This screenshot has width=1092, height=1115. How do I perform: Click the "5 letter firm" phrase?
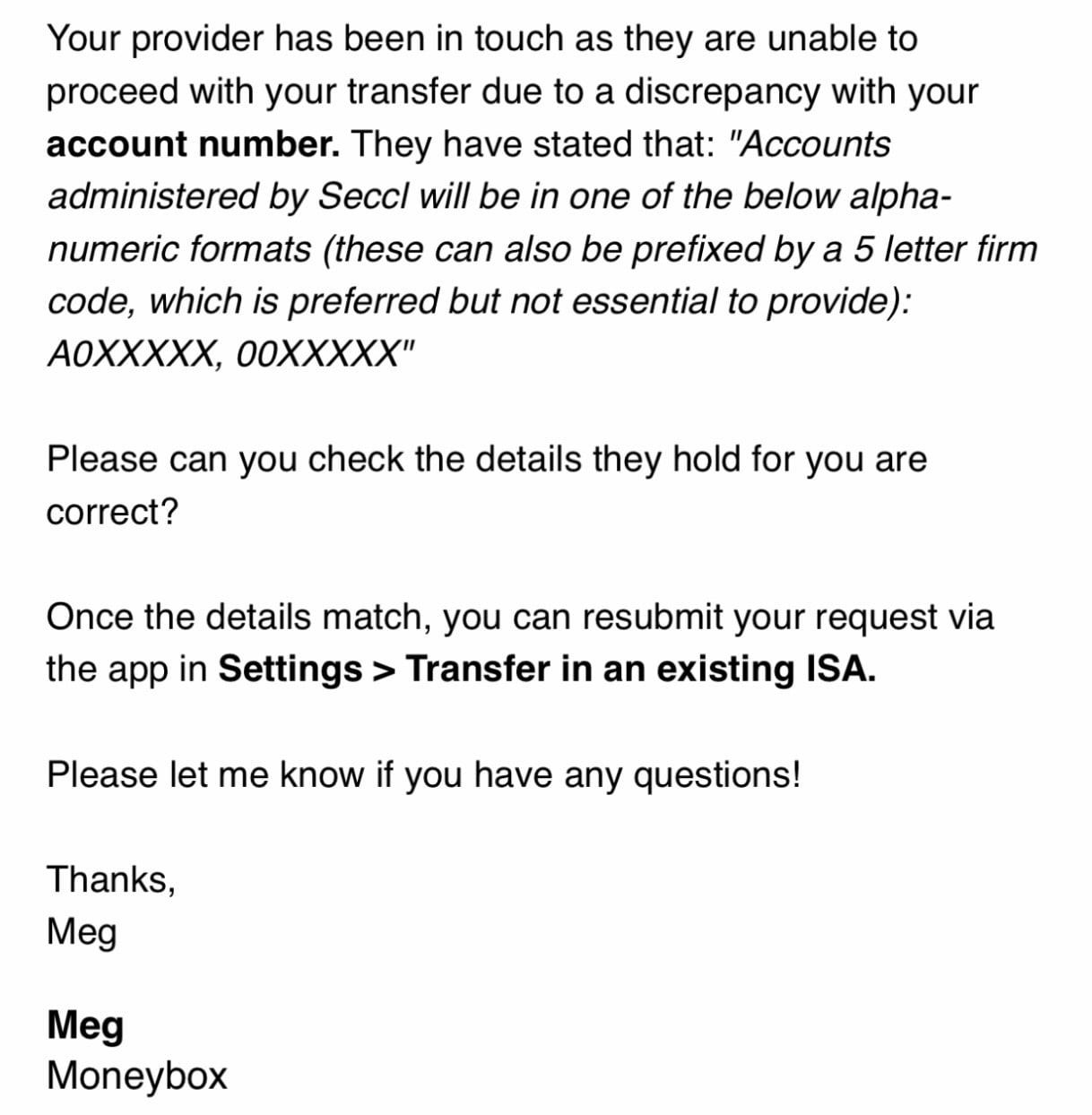tap(943, 249)
